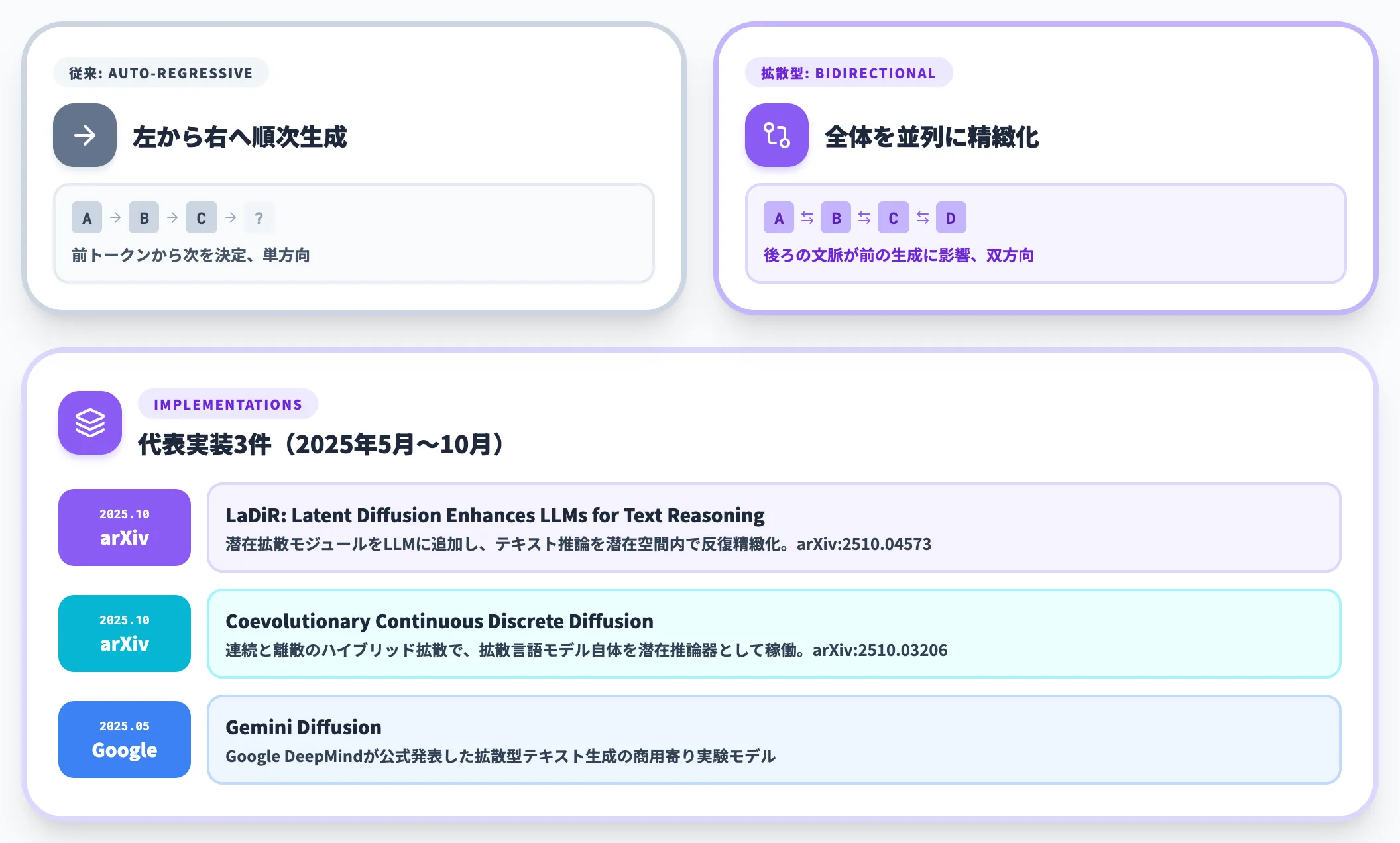Click the arrow between gray C and question mark

[231, 217]
